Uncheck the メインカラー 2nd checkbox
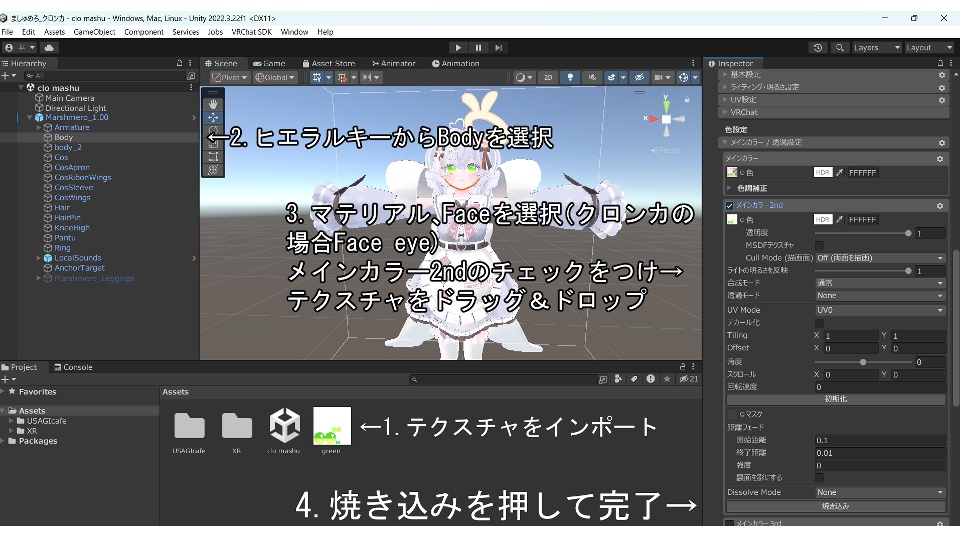The image size is (960, 540). pyautogui.click(x=729, y=205)
